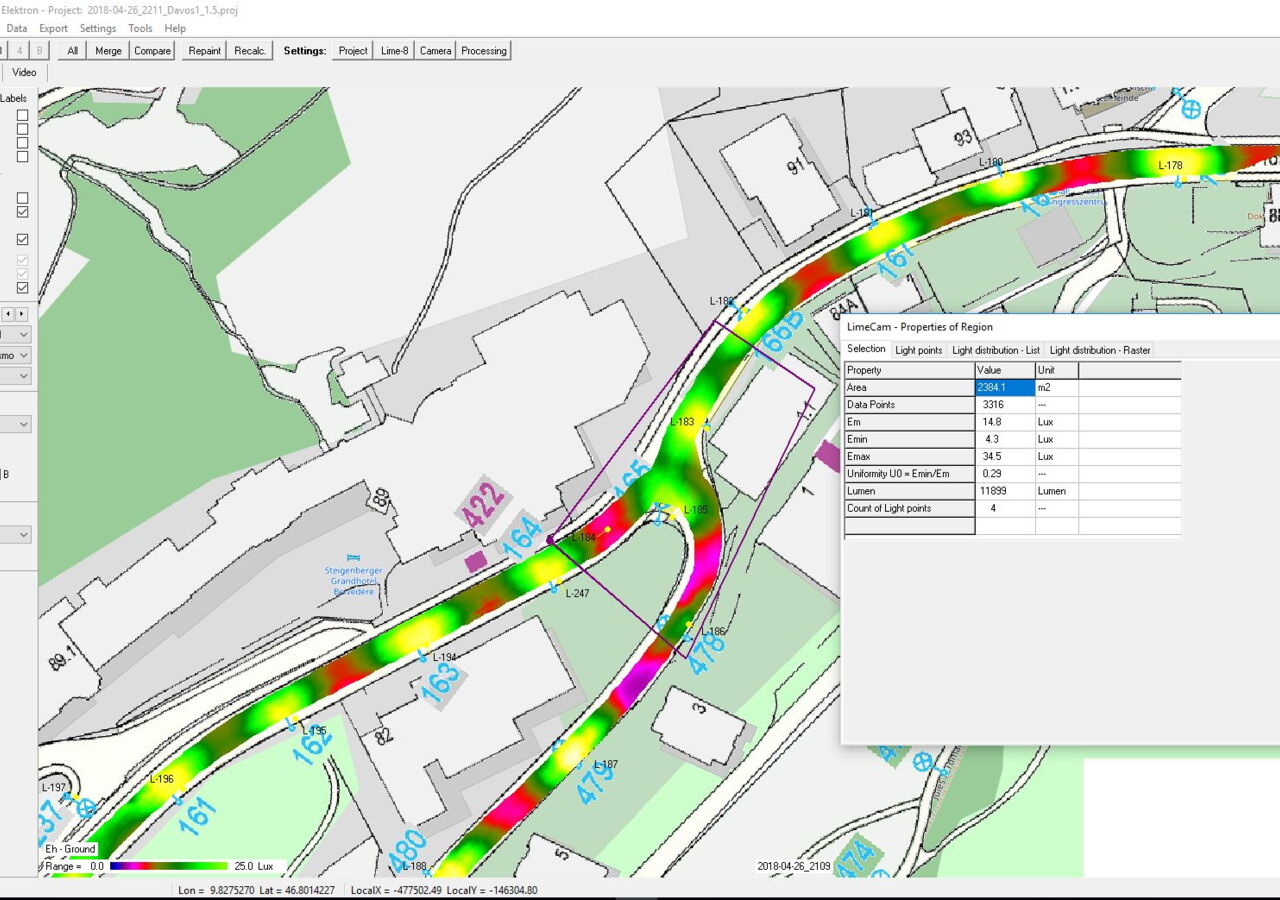Click the Repaint button
1280x900 pixels.
coord(205,51)
